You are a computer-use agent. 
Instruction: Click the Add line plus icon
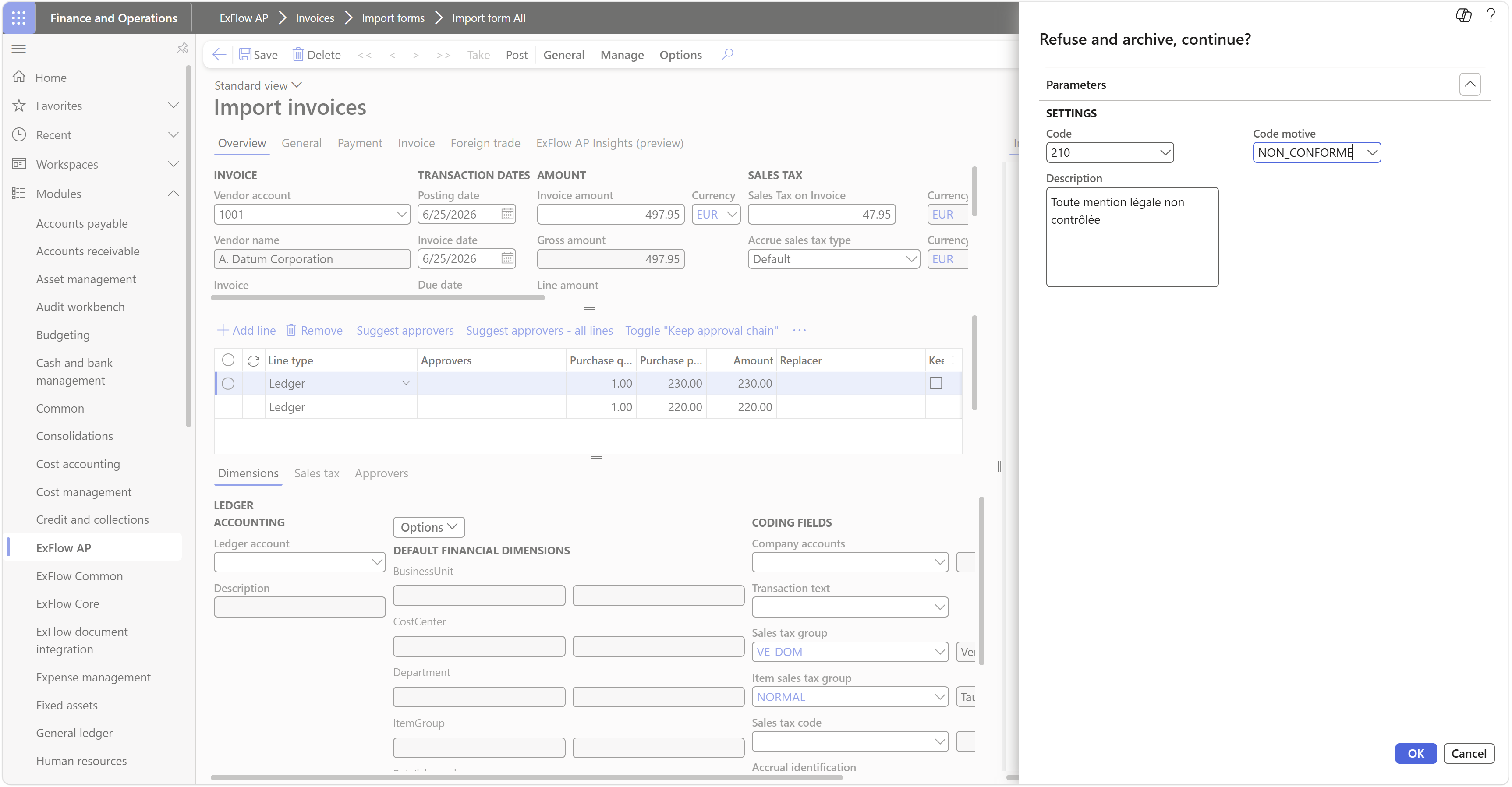(x=223, y=330)
